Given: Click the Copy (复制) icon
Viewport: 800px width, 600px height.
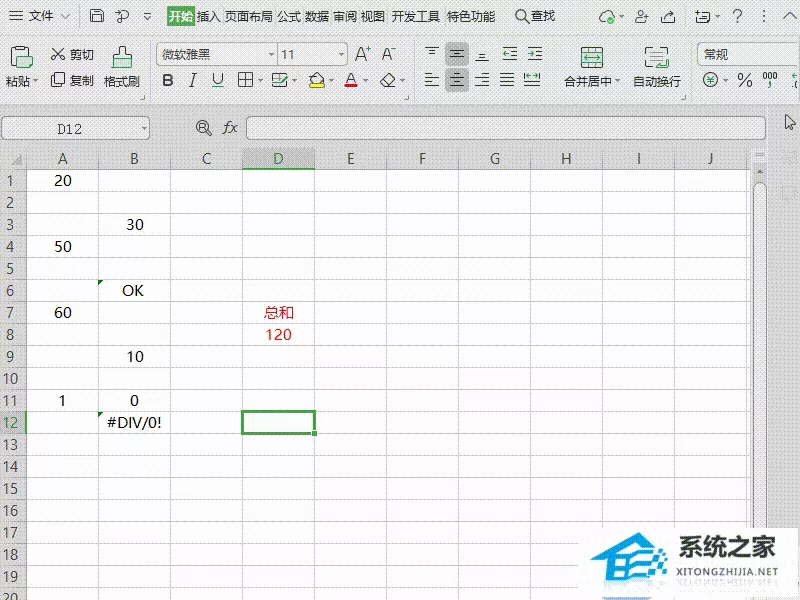Looking at the screenshot, I should point(58,80).
